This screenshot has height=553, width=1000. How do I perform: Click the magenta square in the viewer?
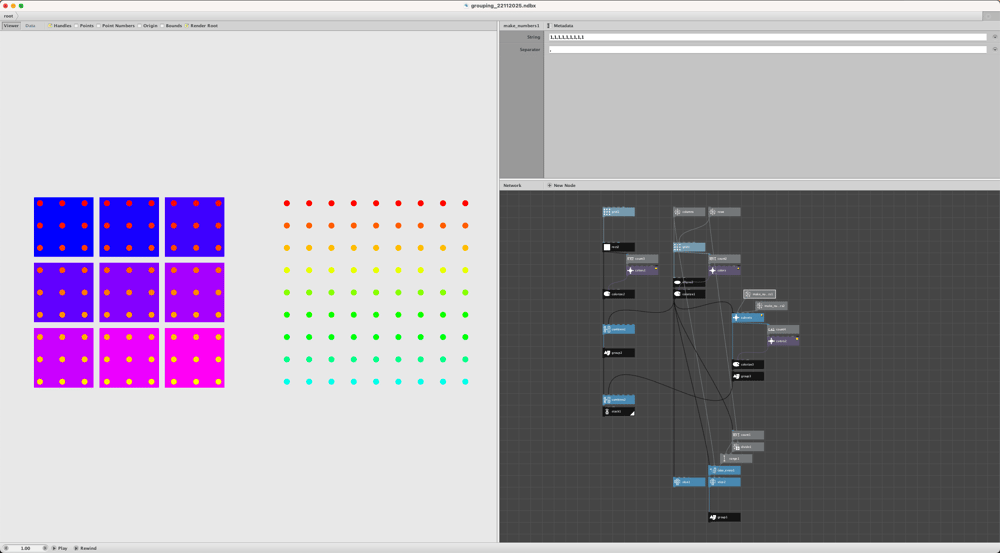[x=195, y=358]
